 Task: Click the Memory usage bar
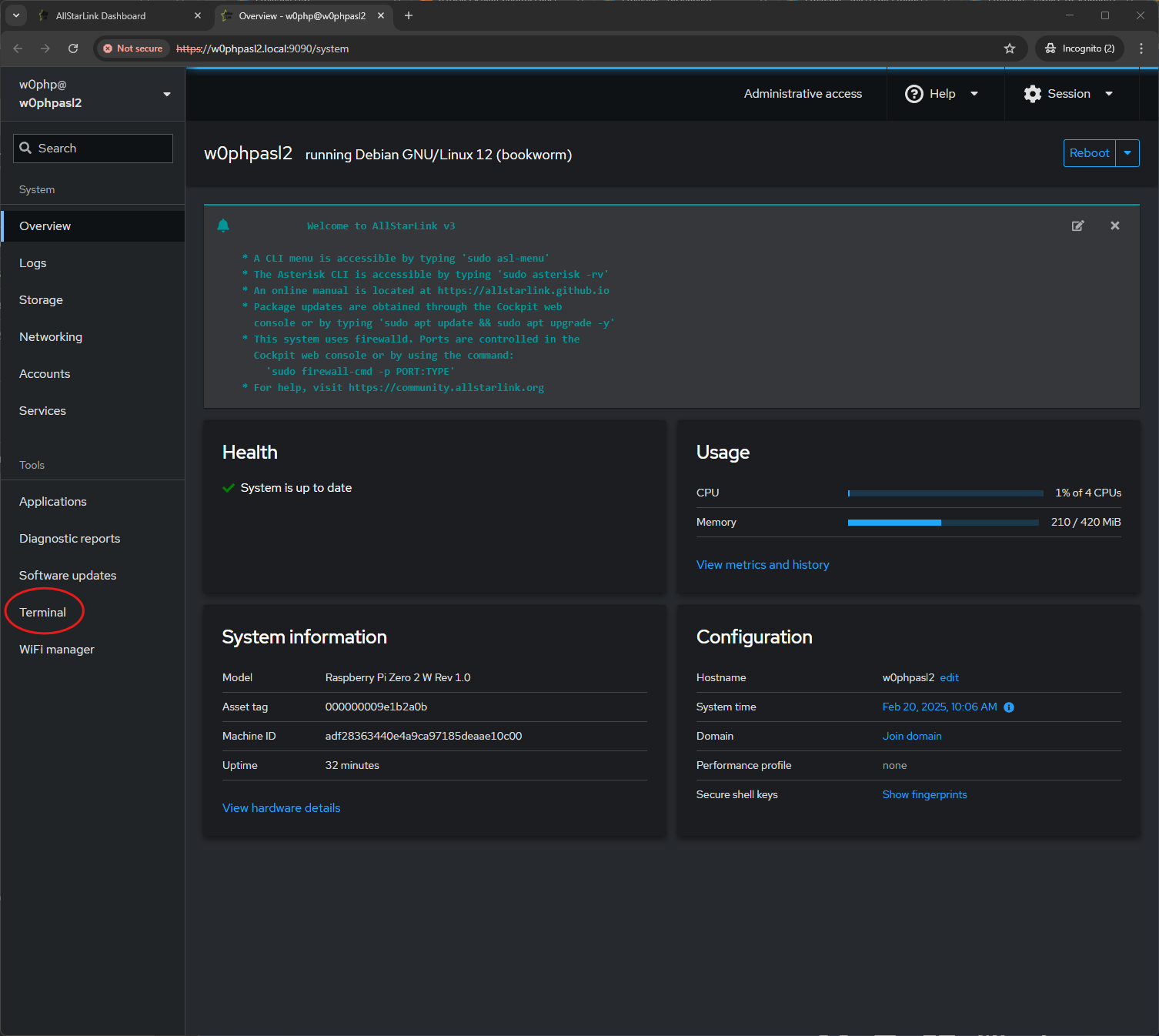point(943,523)
